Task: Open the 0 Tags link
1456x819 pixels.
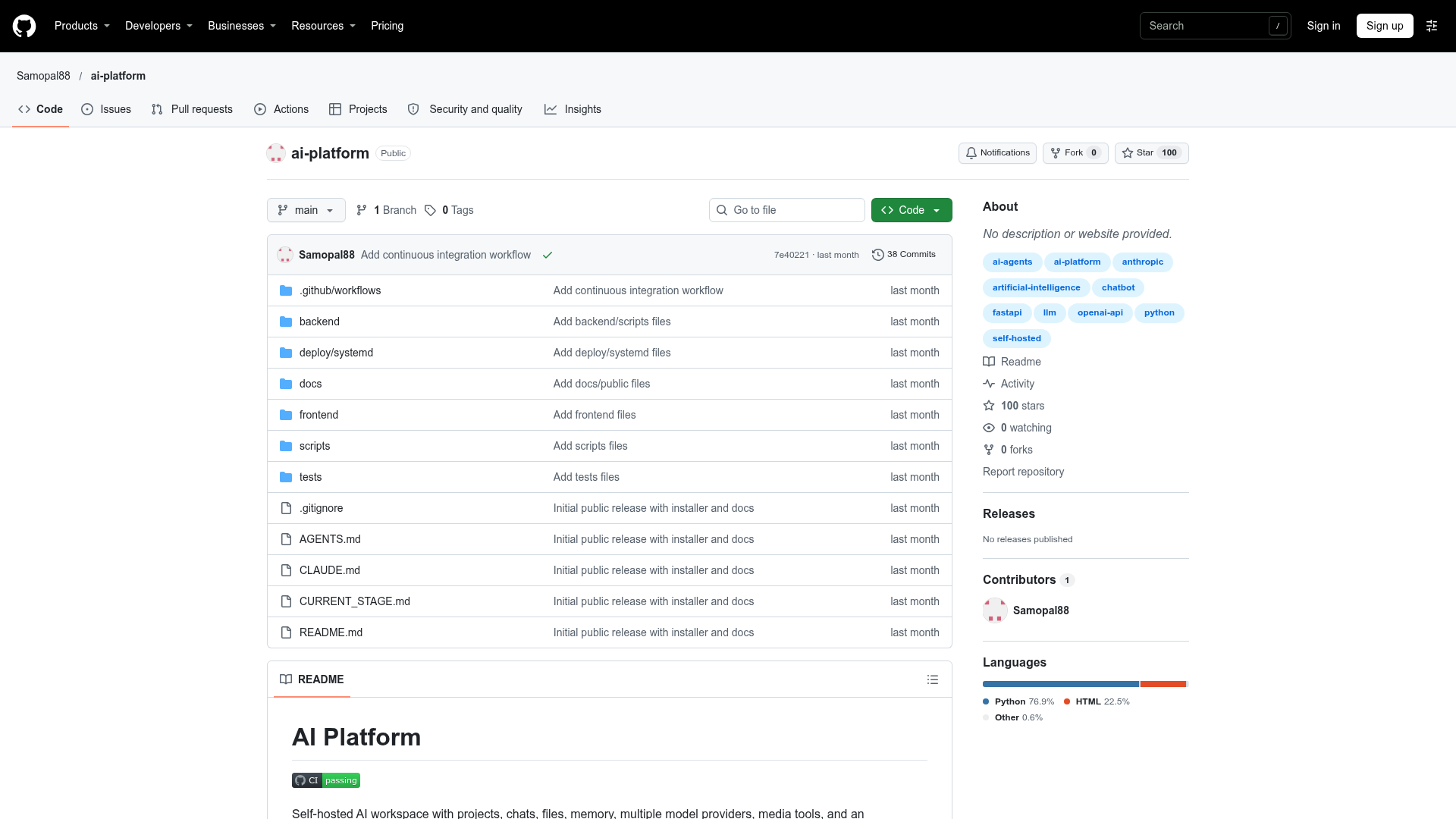Action: pyautogui.click(x=449, y=210)
